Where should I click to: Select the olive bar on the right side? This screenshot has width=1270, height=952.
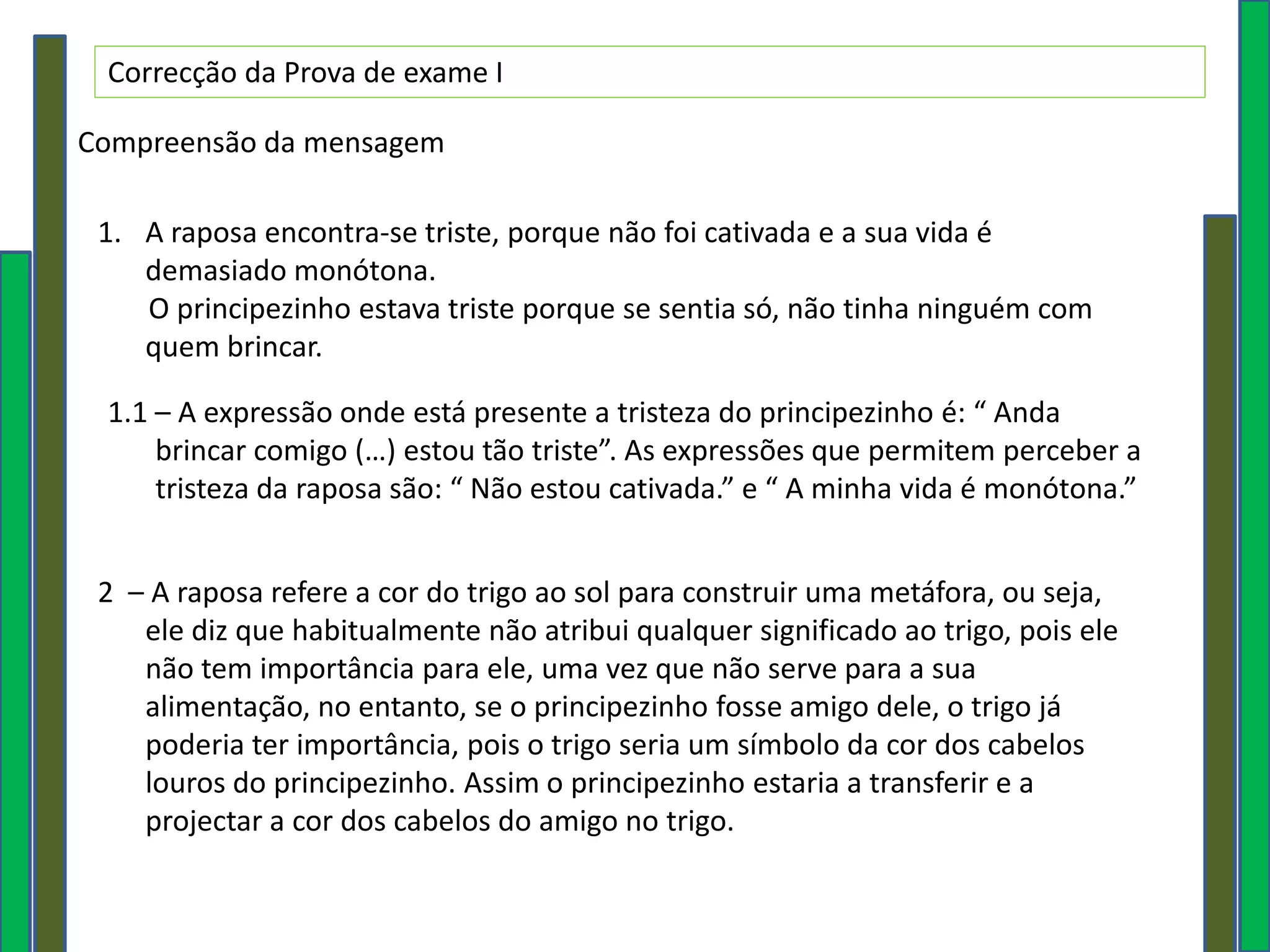(x=1220, y=583)
